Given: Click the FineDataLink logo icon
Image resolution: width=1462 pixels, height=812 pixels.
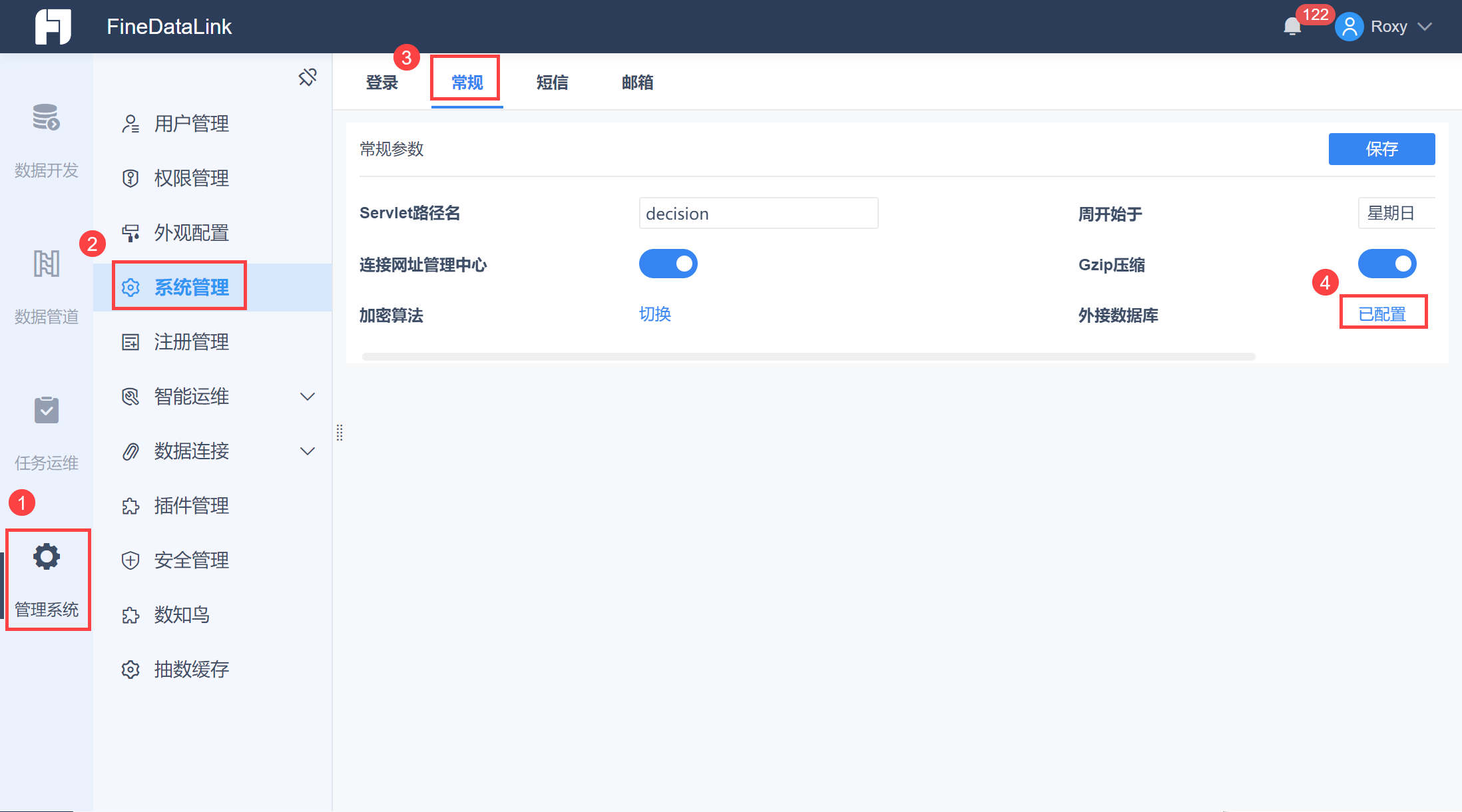Looking at the screenshot, I should coord(53,27).
